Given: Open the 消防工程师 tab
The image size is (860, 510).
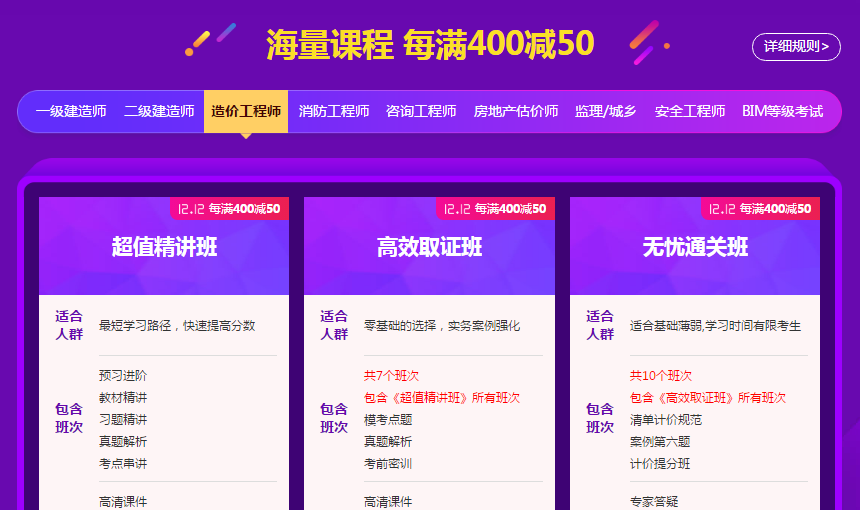Looking at the screenshot, I should point(334,111).
